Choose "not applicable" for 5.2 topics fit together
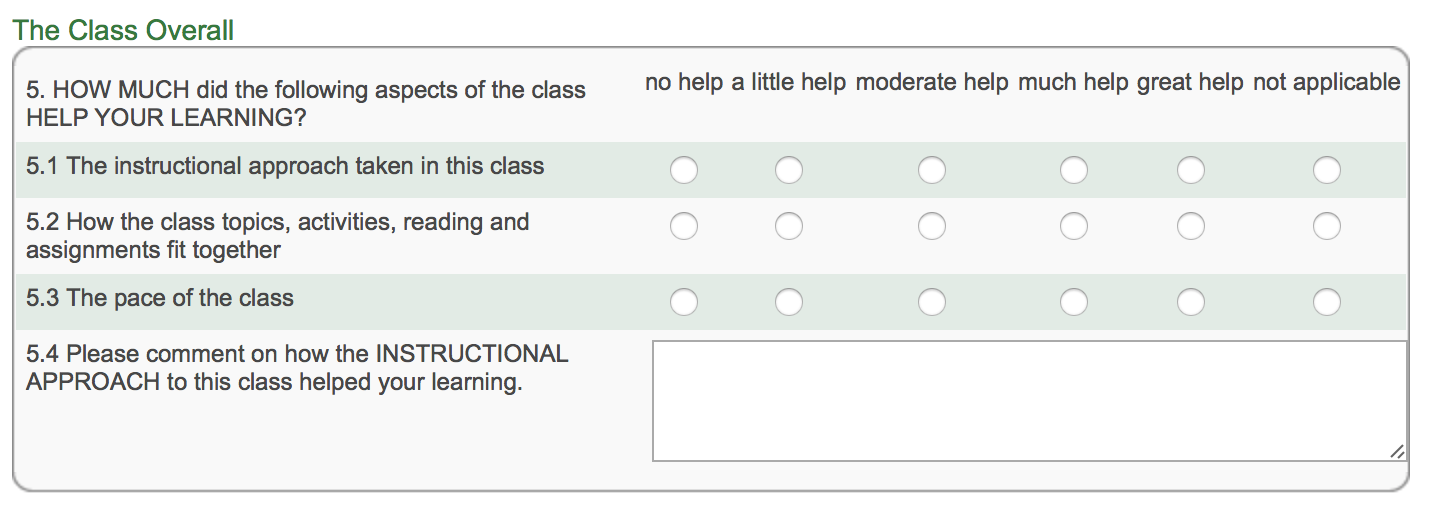1432x510 pixels. [x=1327, y=227]
